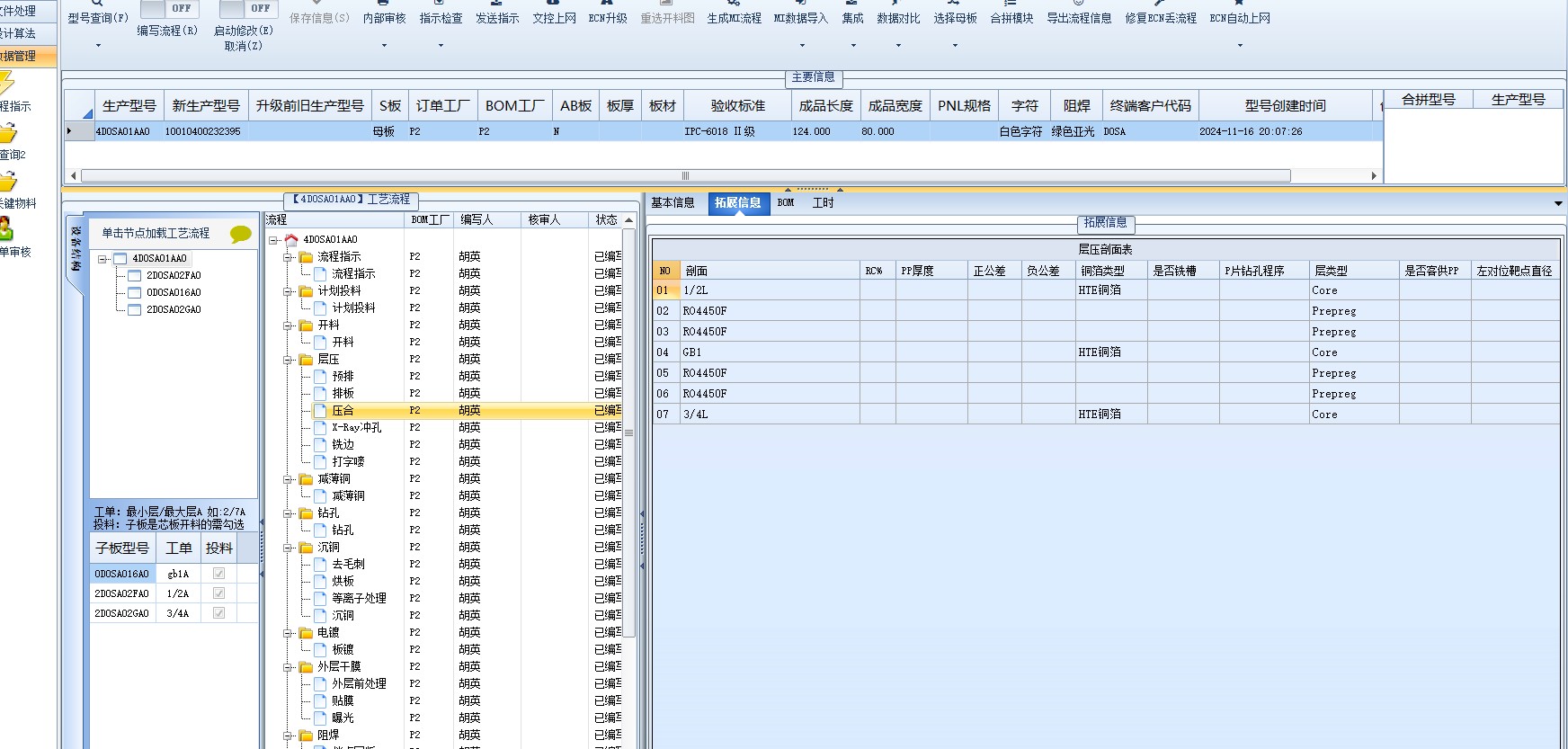Click the main info grid horizontal scrollbar
This screenshot has width=1568, height=749.
tap(686, 176)
